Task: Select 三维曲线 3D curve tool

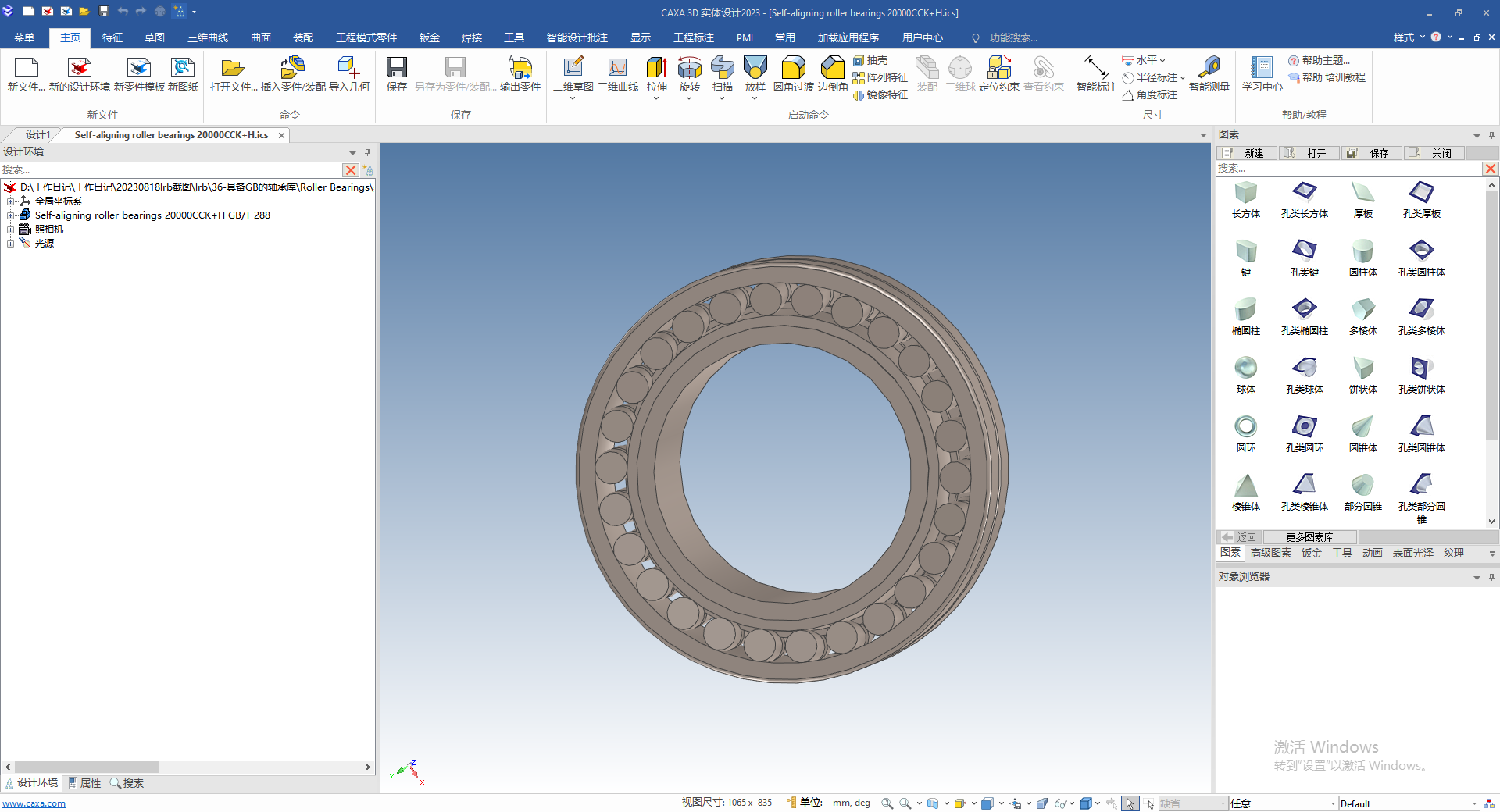Action: pyautogui.click(x=618, y=74)
